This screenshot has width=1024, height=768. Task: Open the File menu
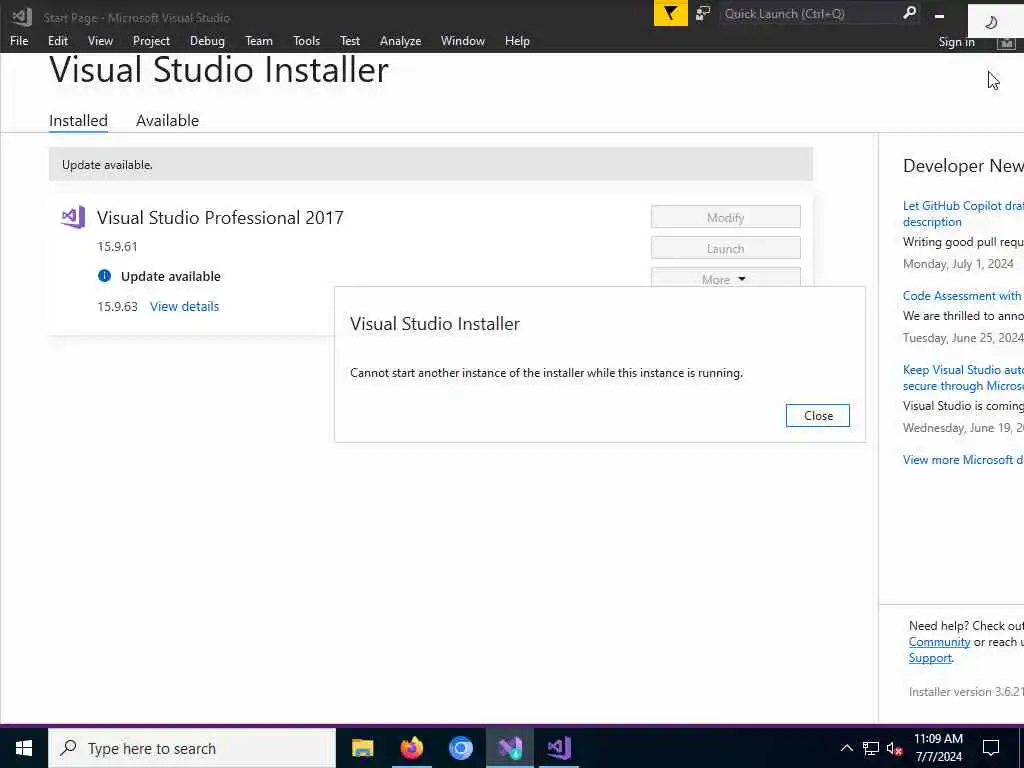pos(19,40)
